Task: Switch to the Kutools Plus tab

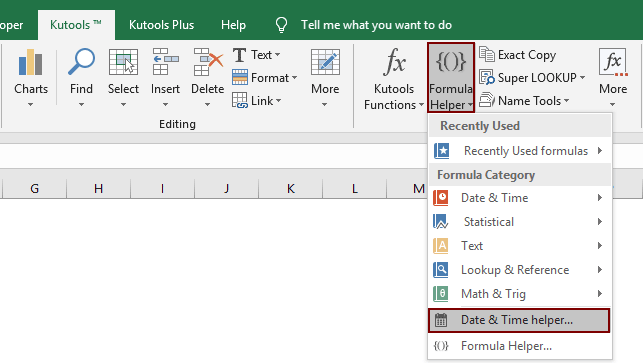Action: [162, 25]
